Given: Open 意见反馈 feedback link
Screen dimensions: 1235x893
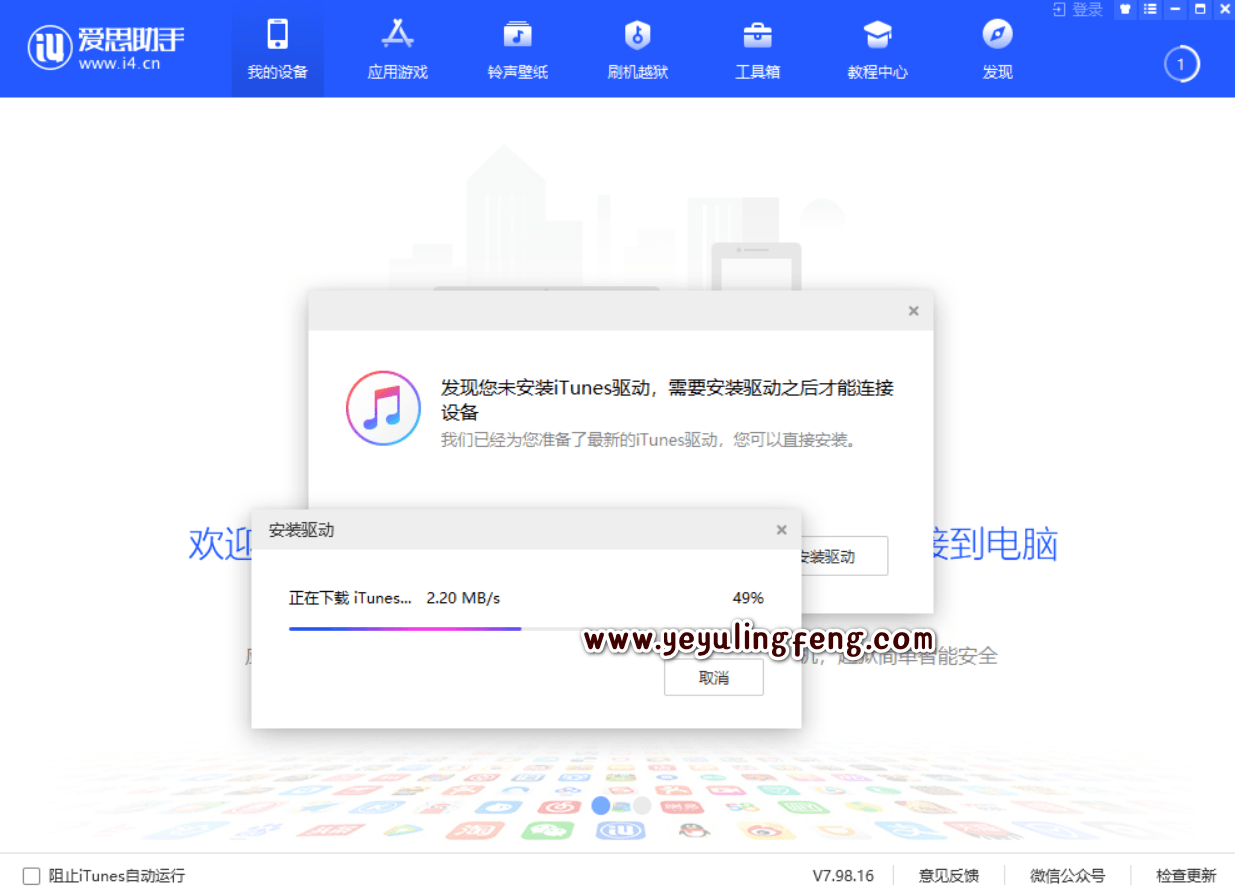Looking at the screenshot, I should tap(949, 876).
